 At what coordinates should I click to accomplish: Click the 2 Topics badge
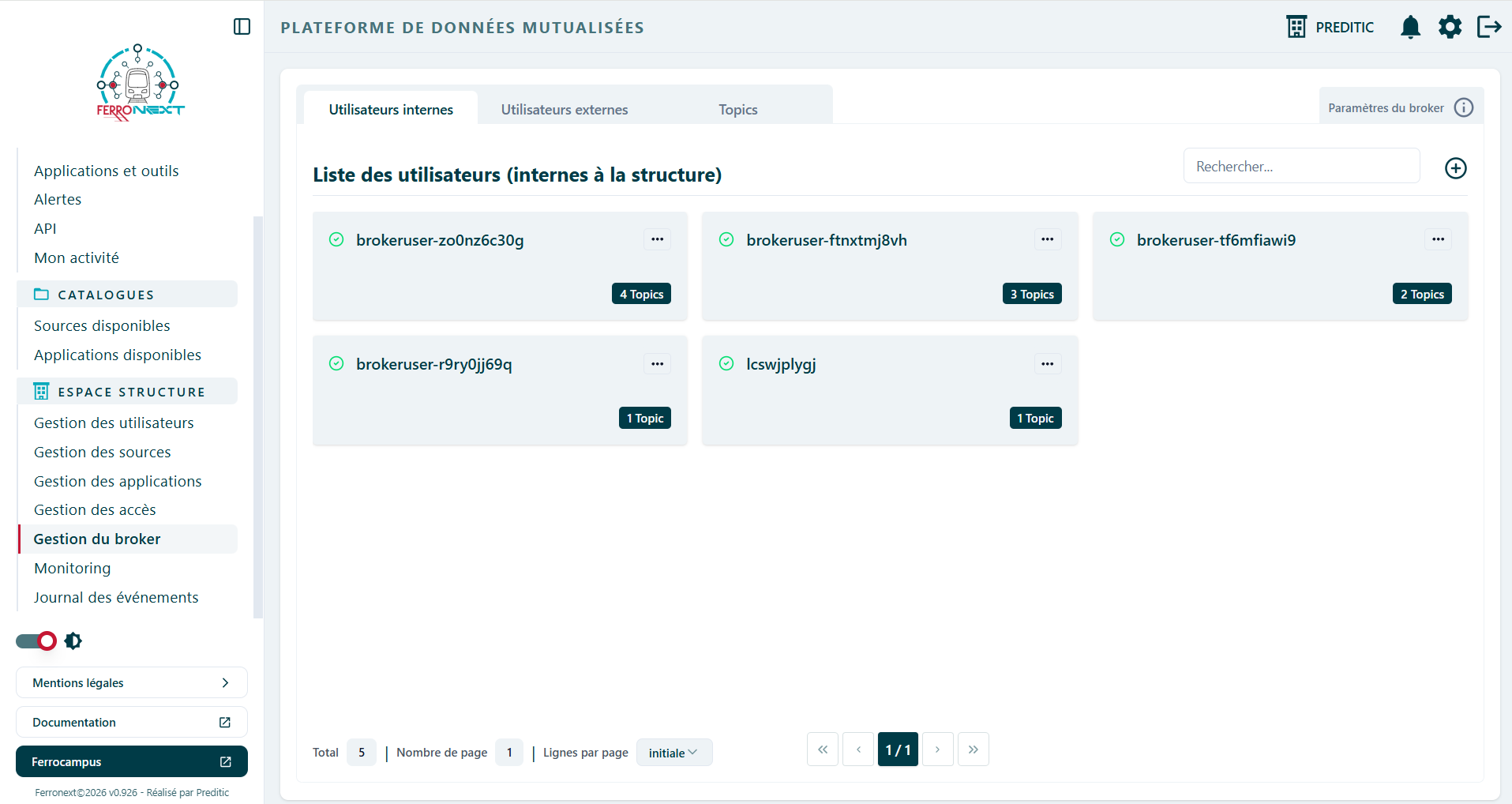1422,294
